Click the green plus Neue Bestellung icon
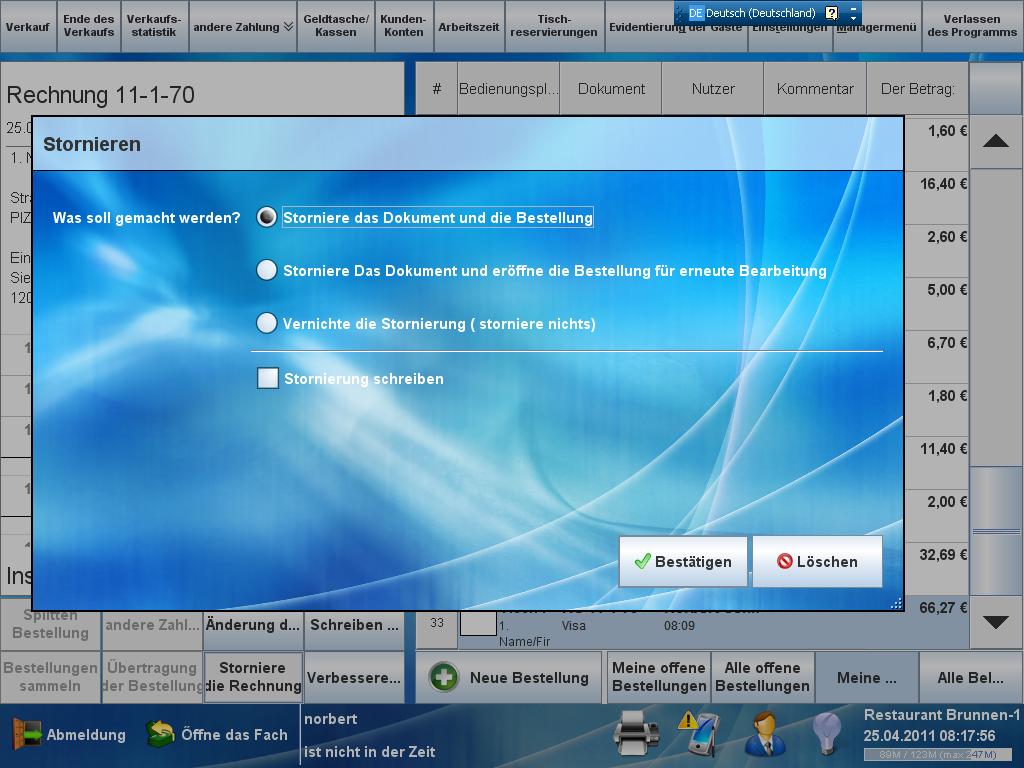This screenshot has height=768, width=1024. tap(444, 677)
